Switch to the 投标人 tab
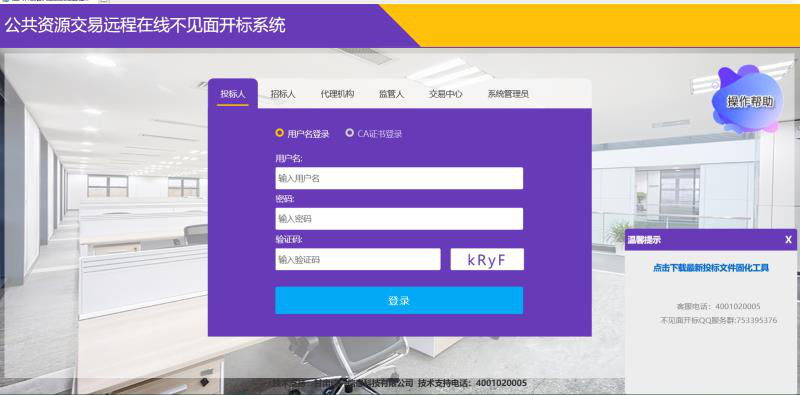800x395 pixels. click(233, 94)
